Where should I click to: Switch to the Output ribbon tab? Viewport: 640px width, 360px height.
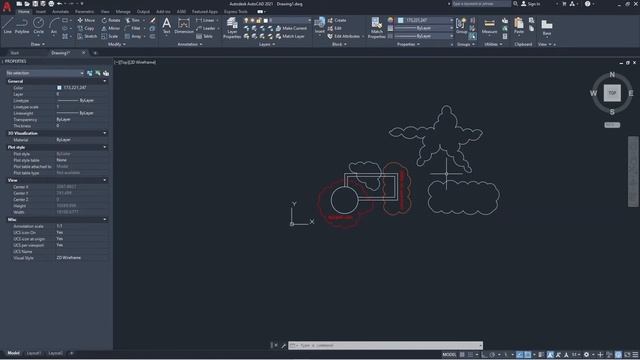click(143, 11)
